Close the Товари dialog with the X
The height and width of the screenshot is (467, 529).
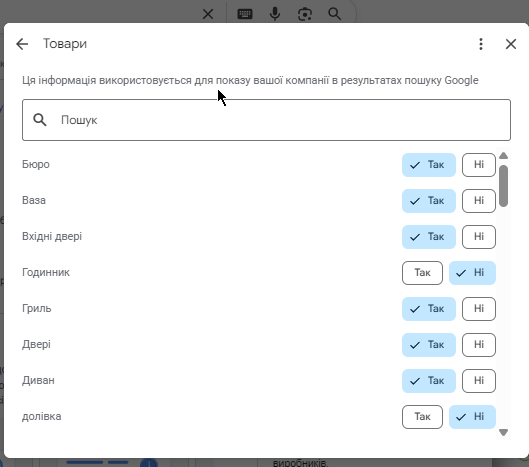(511, 44)
